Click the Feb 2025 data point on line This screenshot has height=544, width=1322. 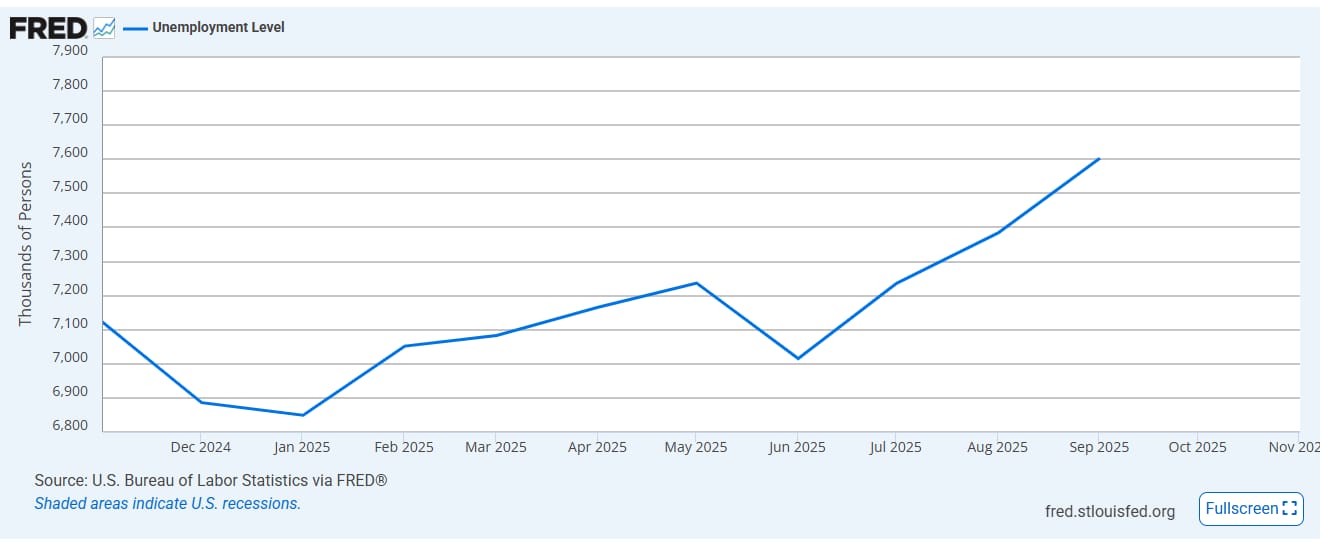[x=403, y=346]
